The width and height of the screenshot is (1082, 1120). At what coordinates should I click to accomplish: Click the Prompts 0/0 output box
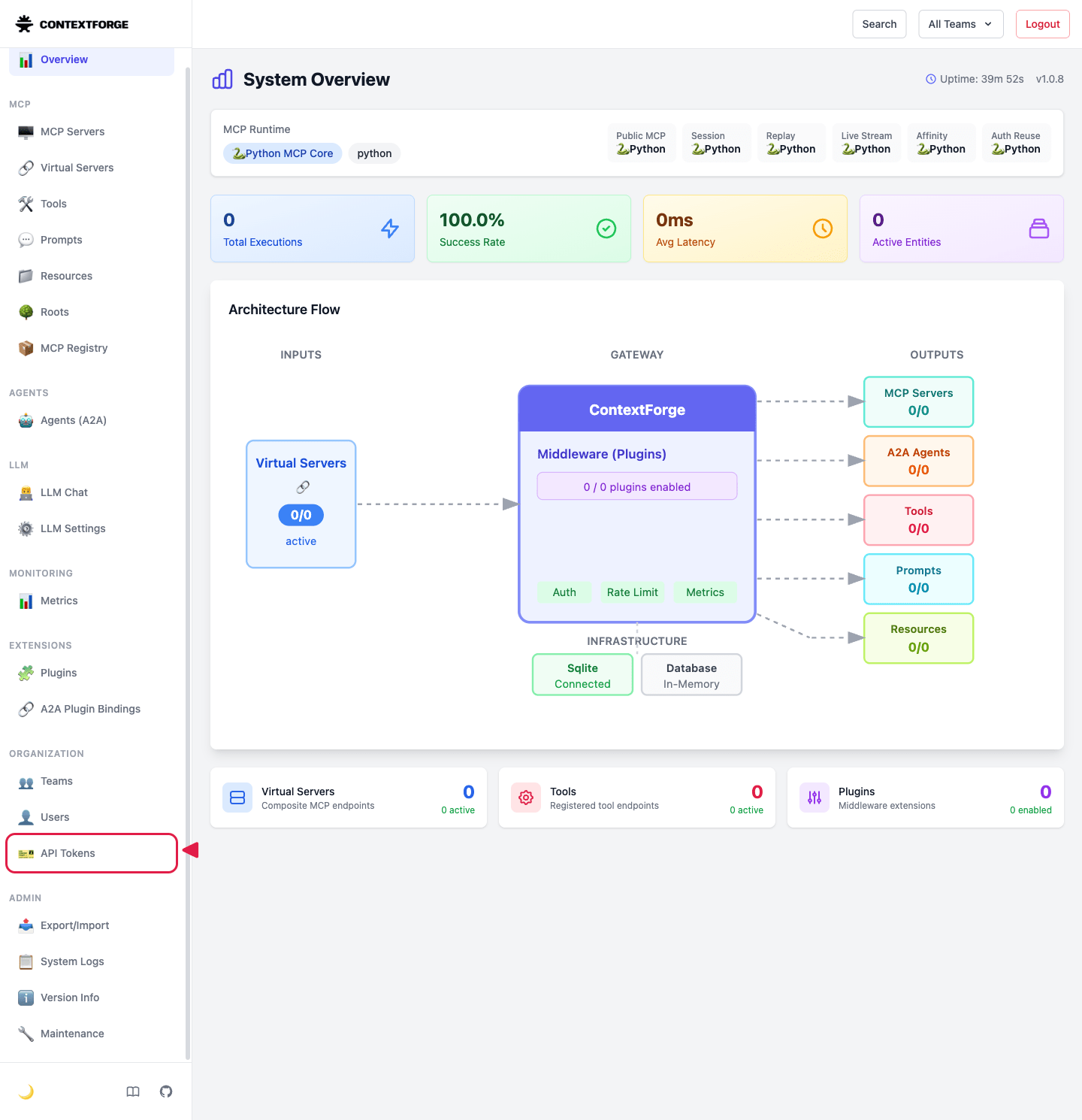click(x=918, y=580)
